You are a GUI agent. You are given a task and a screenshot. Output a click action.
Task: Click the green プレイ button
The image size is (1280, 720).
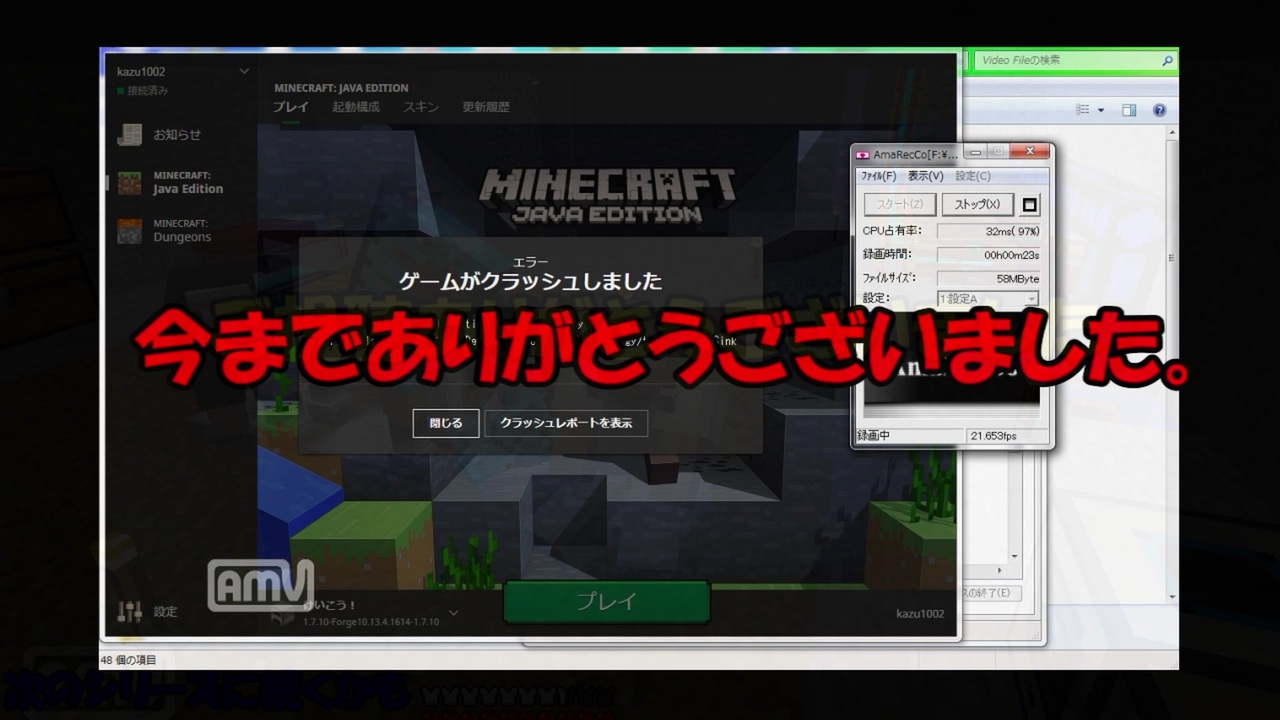pyautogui.click(x=606, y=602)
